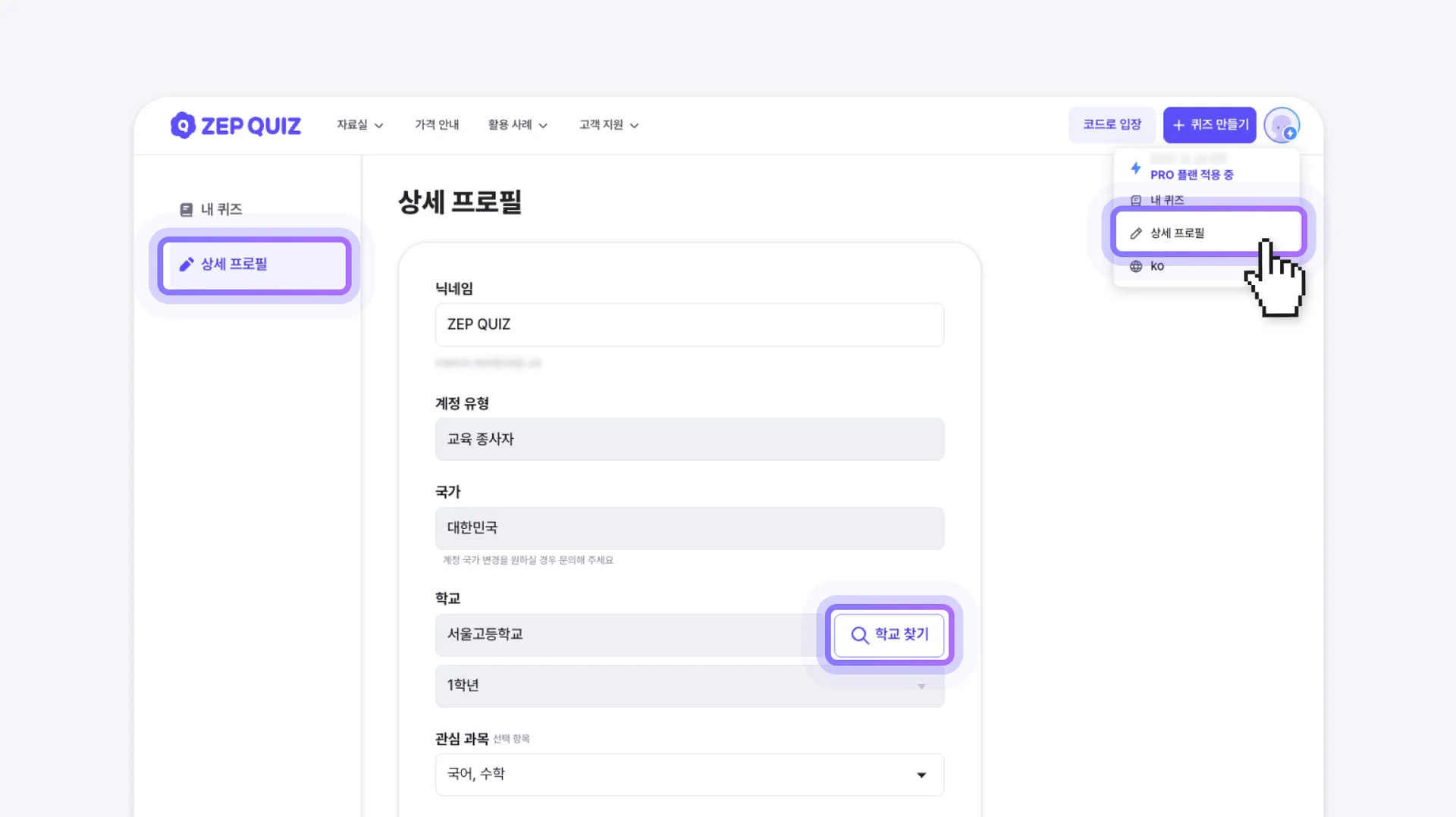Expand the 관심 과목 subject dropdown

[921, 775]
